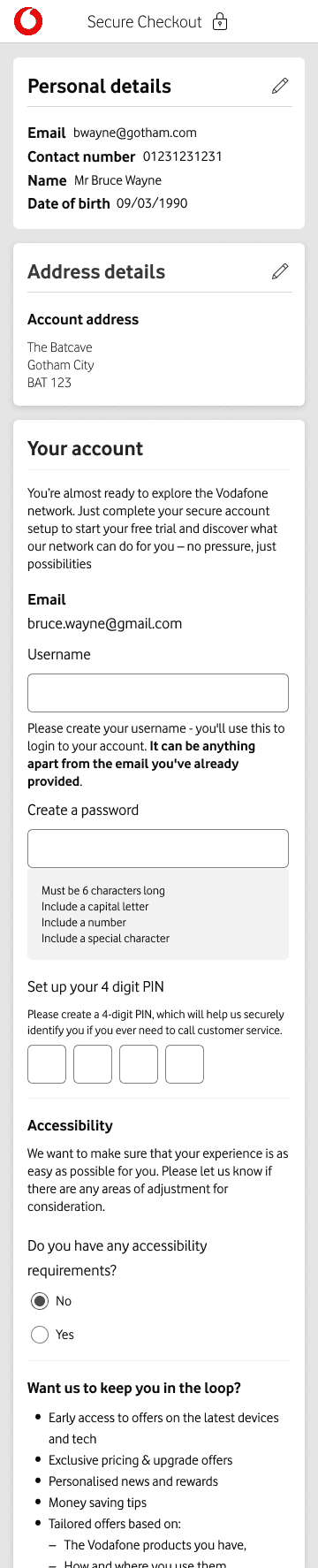The width and height of the screenshot is (318, 1568).
Task: Click the Personal details heading
Action: pos(100,86)
